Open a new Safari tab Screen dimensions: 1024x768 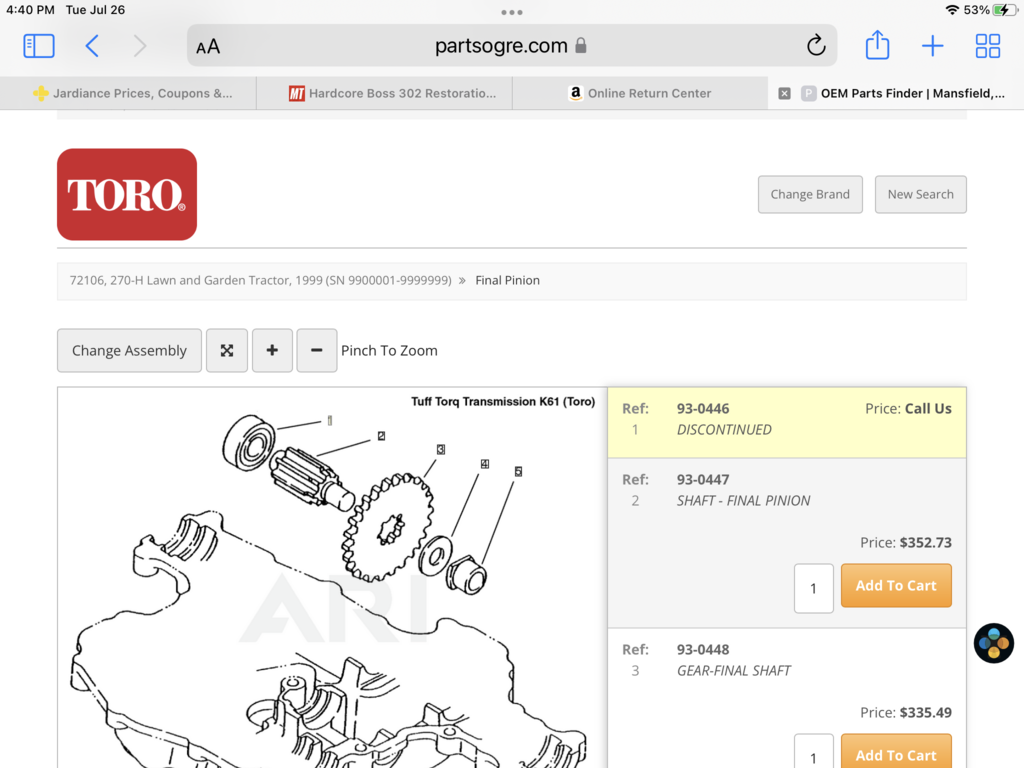coord(933,46)
